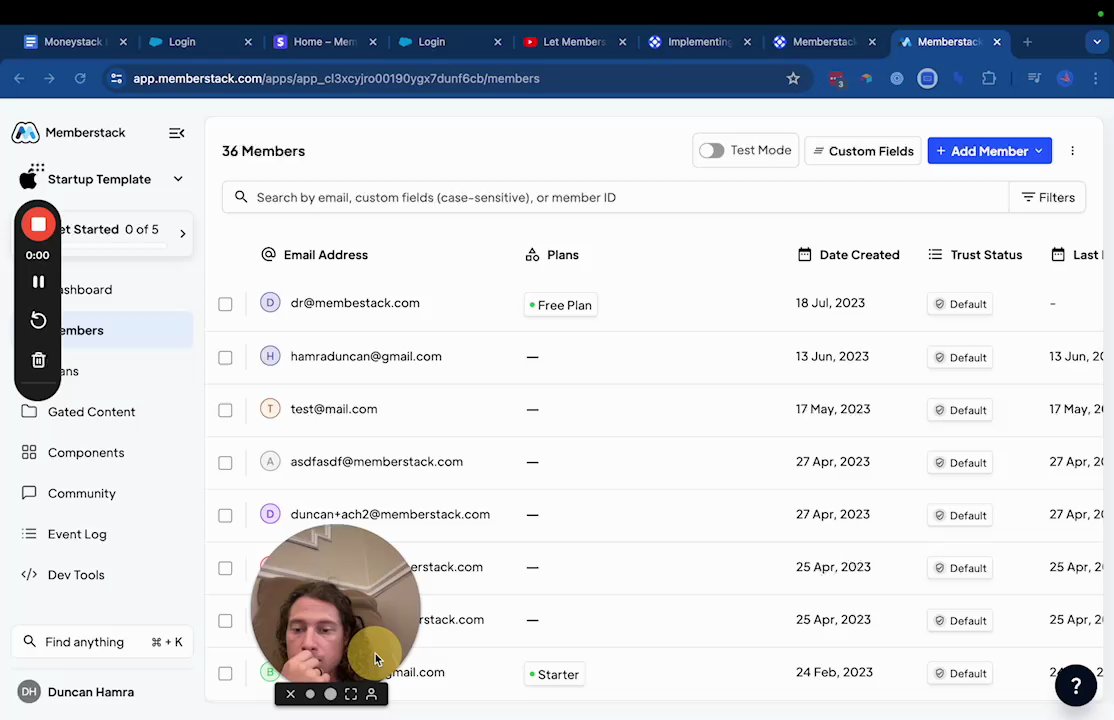Focus the member search field
This screenshot has height=720, width=1114.
point(615,198)
